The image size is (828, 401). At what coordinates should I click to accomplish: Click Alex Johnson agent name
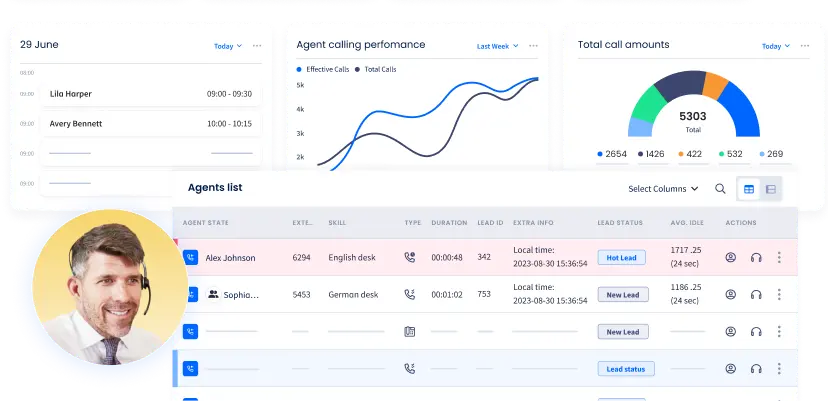tap(230, 258)
